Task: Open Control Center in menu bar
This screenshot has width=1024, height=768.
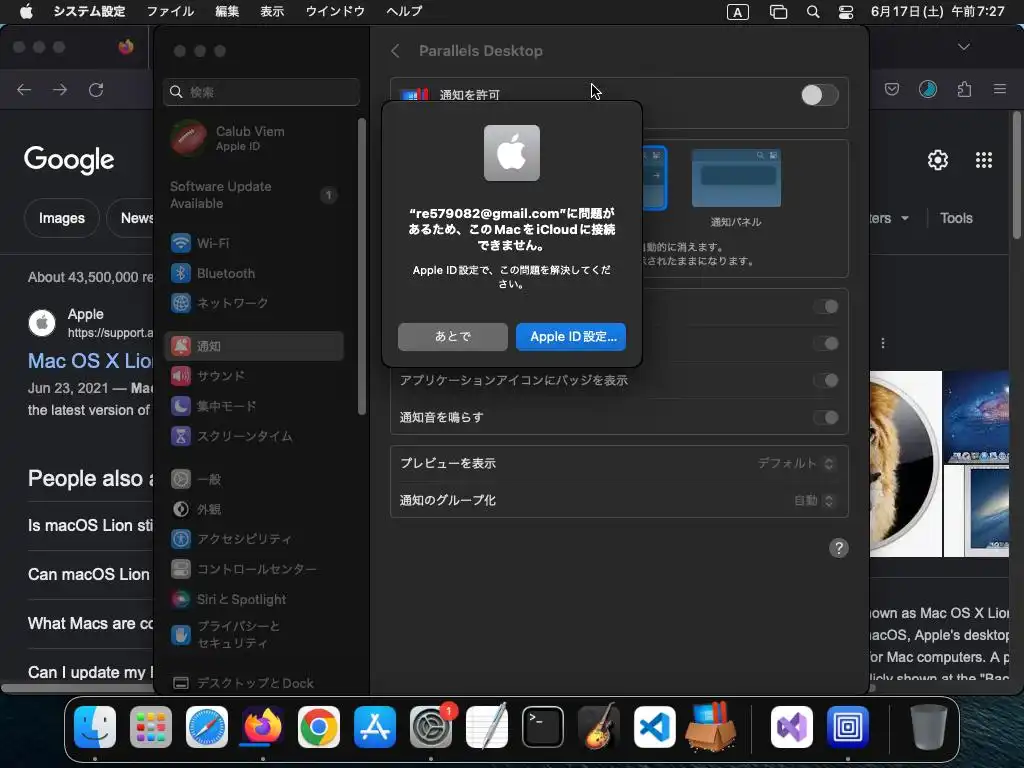Action: [x=846, y=12]
